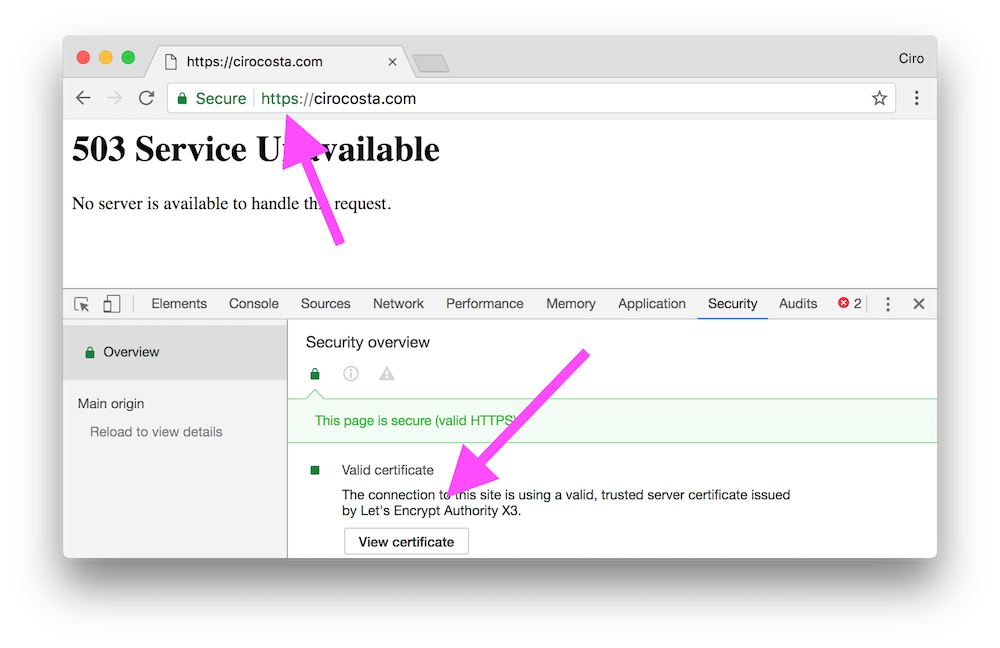Switch to the Audits tab
The height and width of the screenshot is (648, 1000).
tap(798, 304)
